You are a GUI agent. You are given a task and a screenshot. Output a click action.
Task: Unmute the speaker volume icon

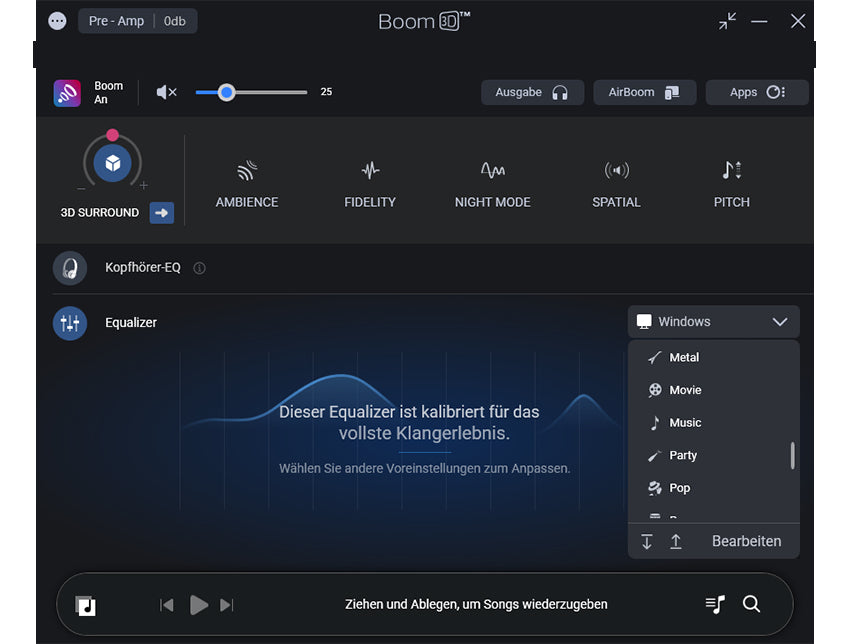pos(166,92)
